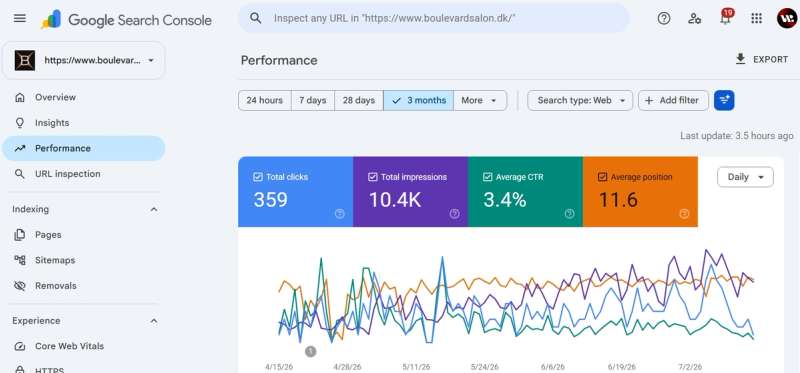Screen dimensions: 800x373
Task: Click the HTTPS lock icon
Action: point(20,369)
